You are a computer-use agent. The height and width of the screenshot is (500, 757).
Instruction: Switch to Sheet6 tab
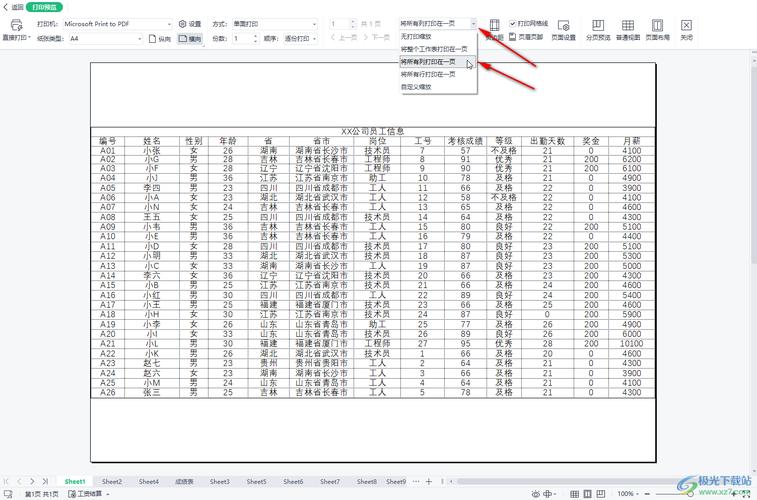293,481
